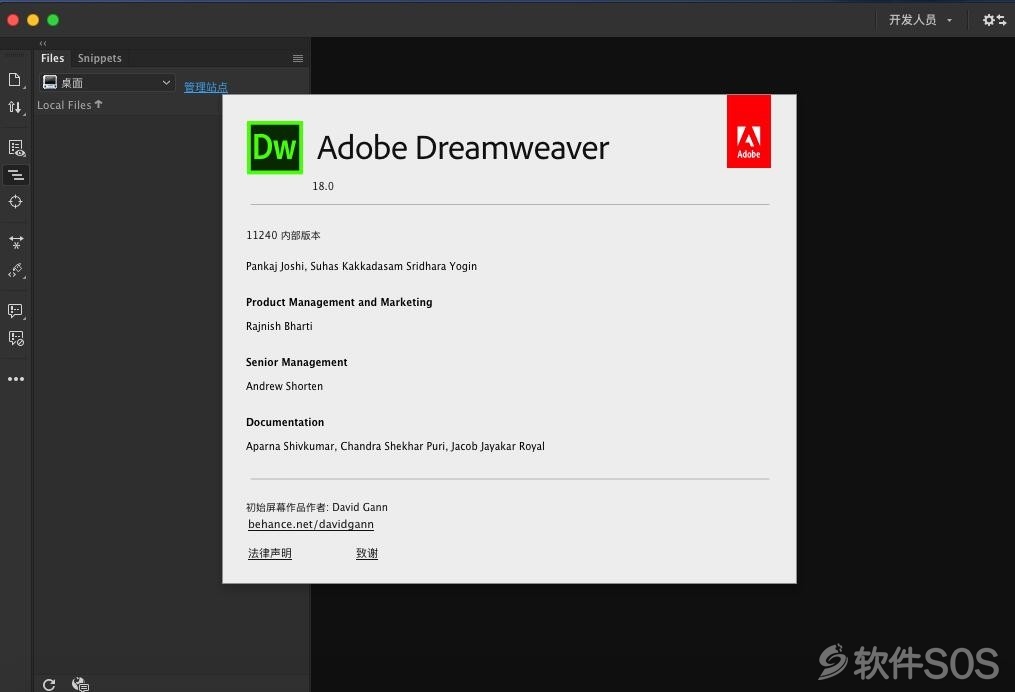
Task: Click the 'Product Management and Marketing' heading
Action: [339, 302]
